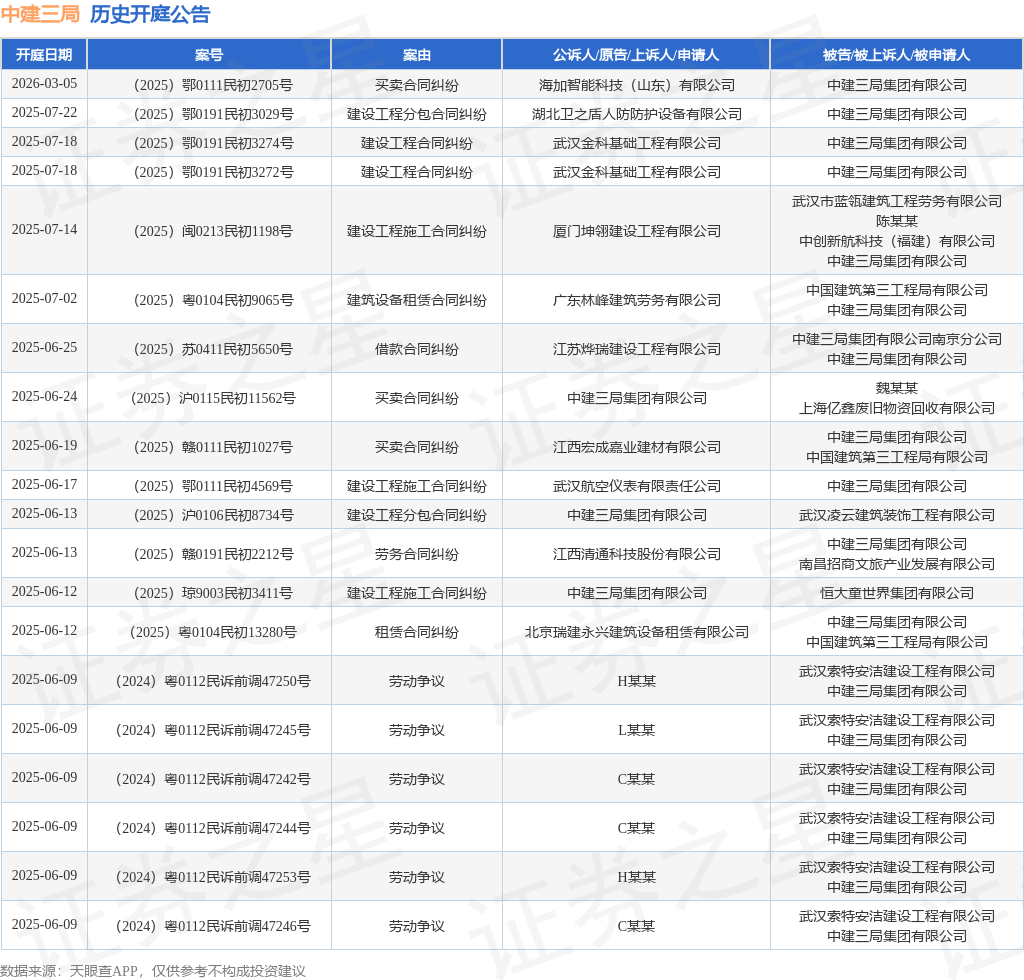This screenshot has width=1024, height=980.
Task: Click plaintiff 海加智能科技（山东）有限公司
Action: coord(637,86)
